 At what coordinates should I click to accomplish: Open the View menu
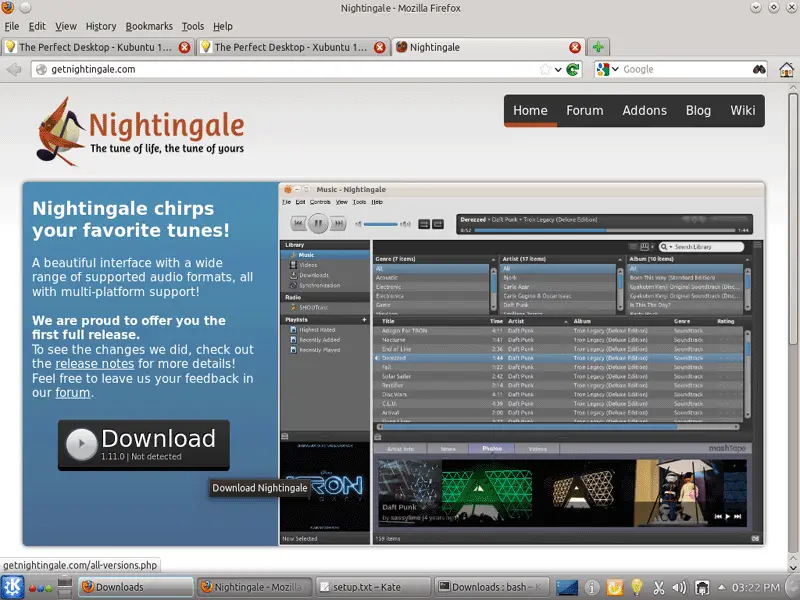66,26
